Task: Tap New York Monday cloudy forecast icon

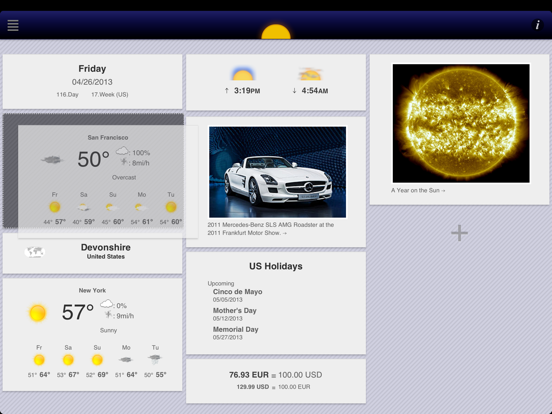Action: point(126,360)
